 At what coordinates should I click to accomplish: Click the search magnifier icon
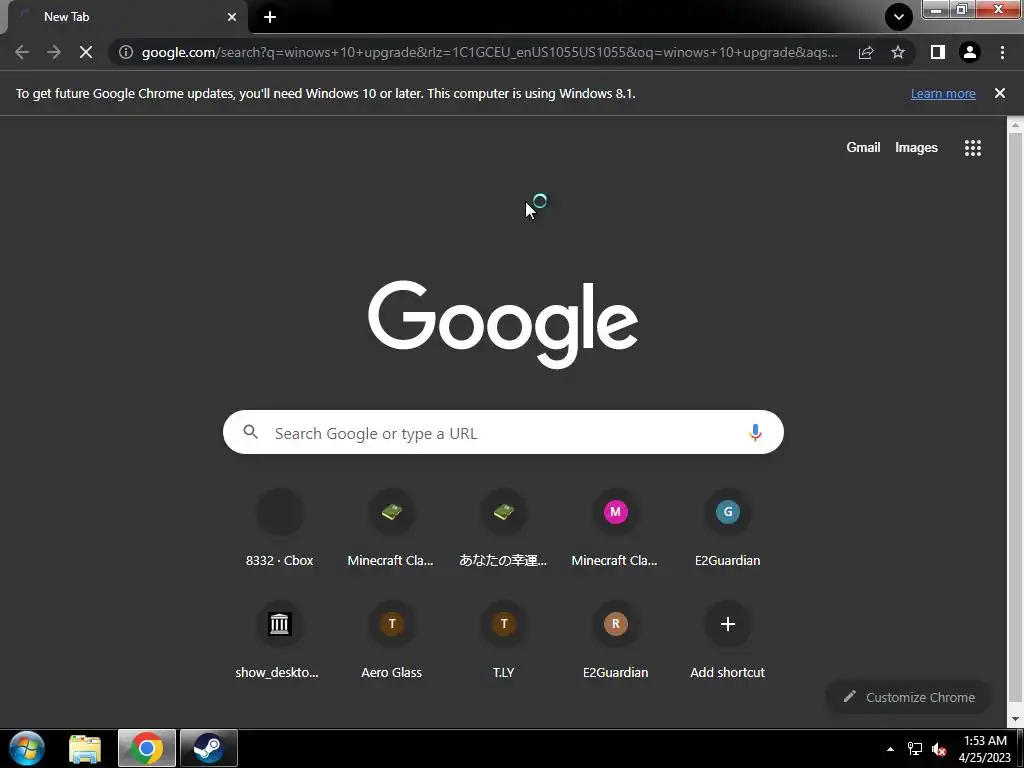[250, 432]
